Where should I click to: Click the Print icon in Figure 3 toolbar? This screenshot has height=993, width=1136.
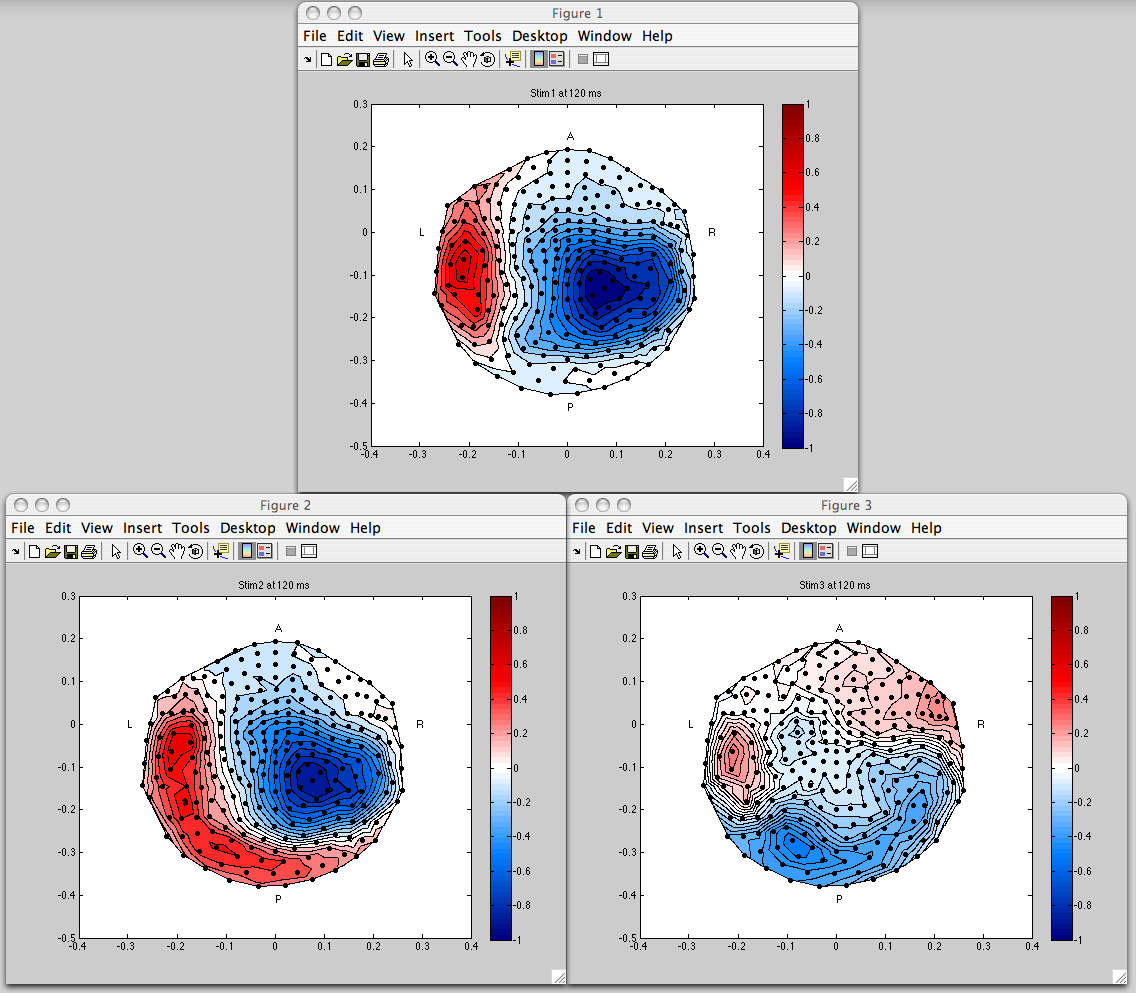(649, 551)
